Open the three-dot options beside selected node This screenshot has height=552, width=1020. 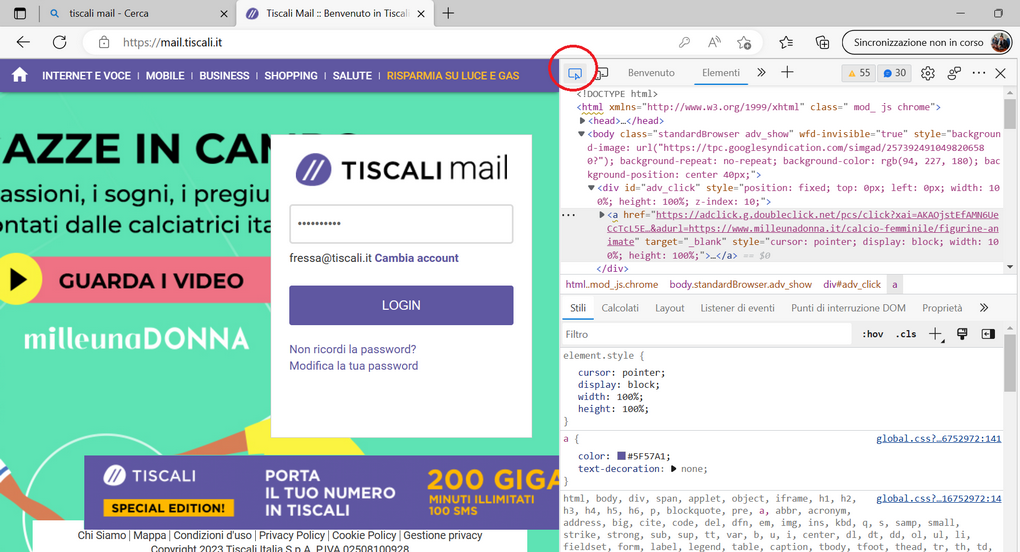(x=569, y=215)
